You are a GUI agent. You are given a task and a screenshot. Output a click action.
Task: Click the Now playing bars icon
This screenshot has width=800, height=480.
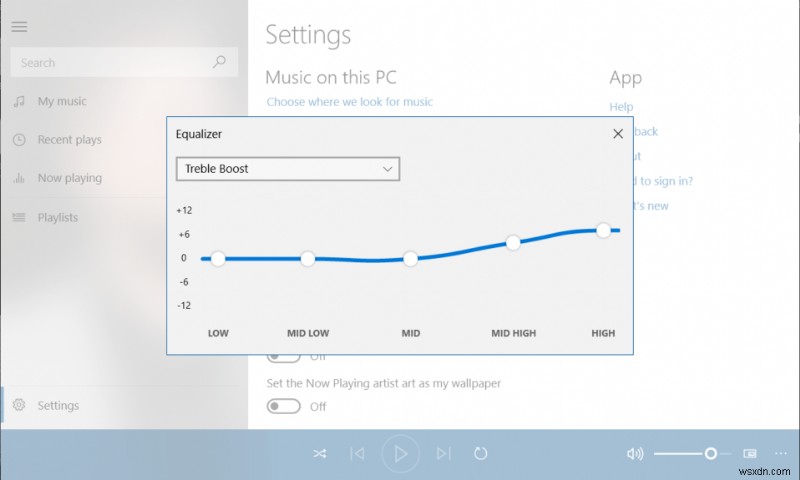pos(19,178)
